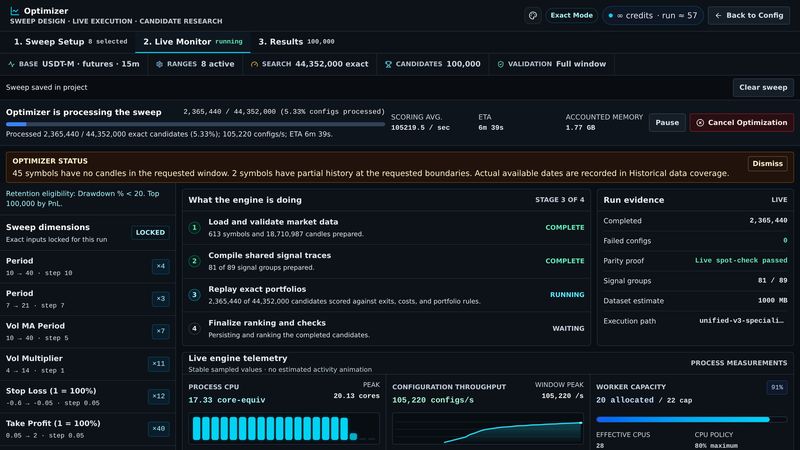Click the 'Dataset estimate' value 1000 MB
The image size is (800, 450).
772,301
